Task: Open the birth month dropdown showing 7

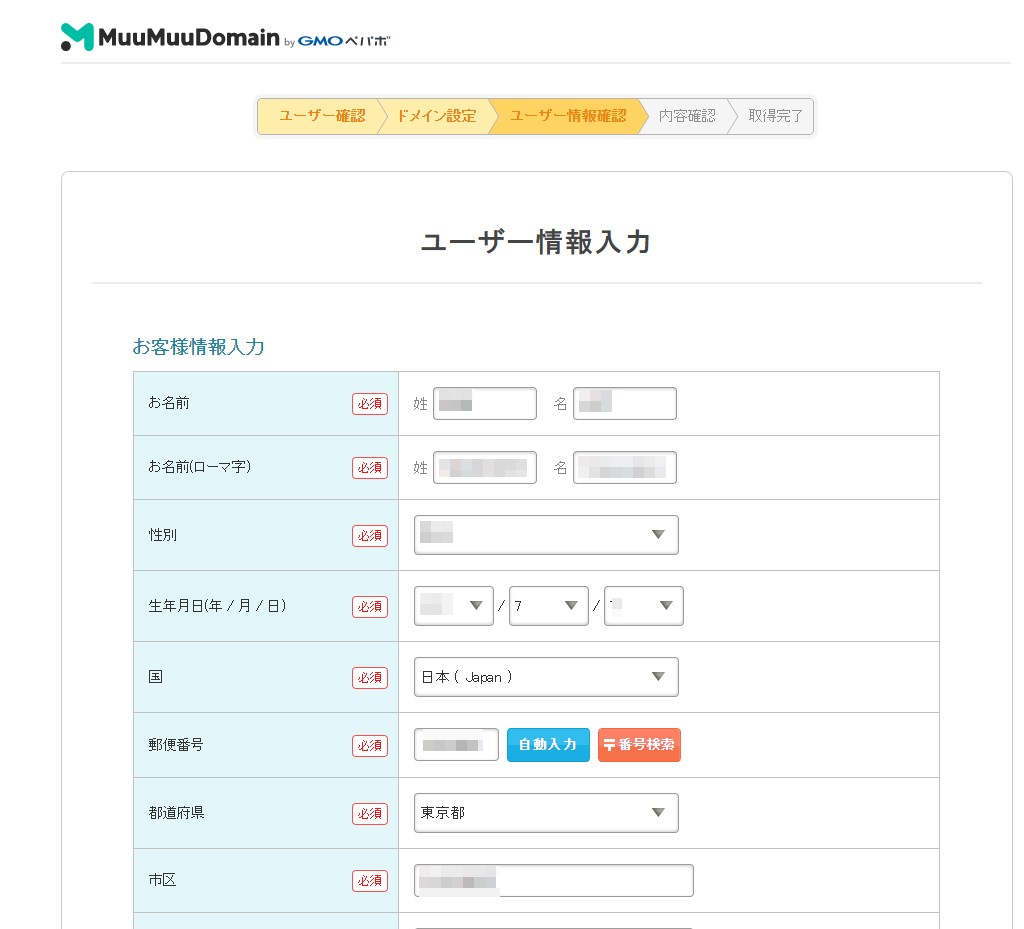Action: pos(549,606)
